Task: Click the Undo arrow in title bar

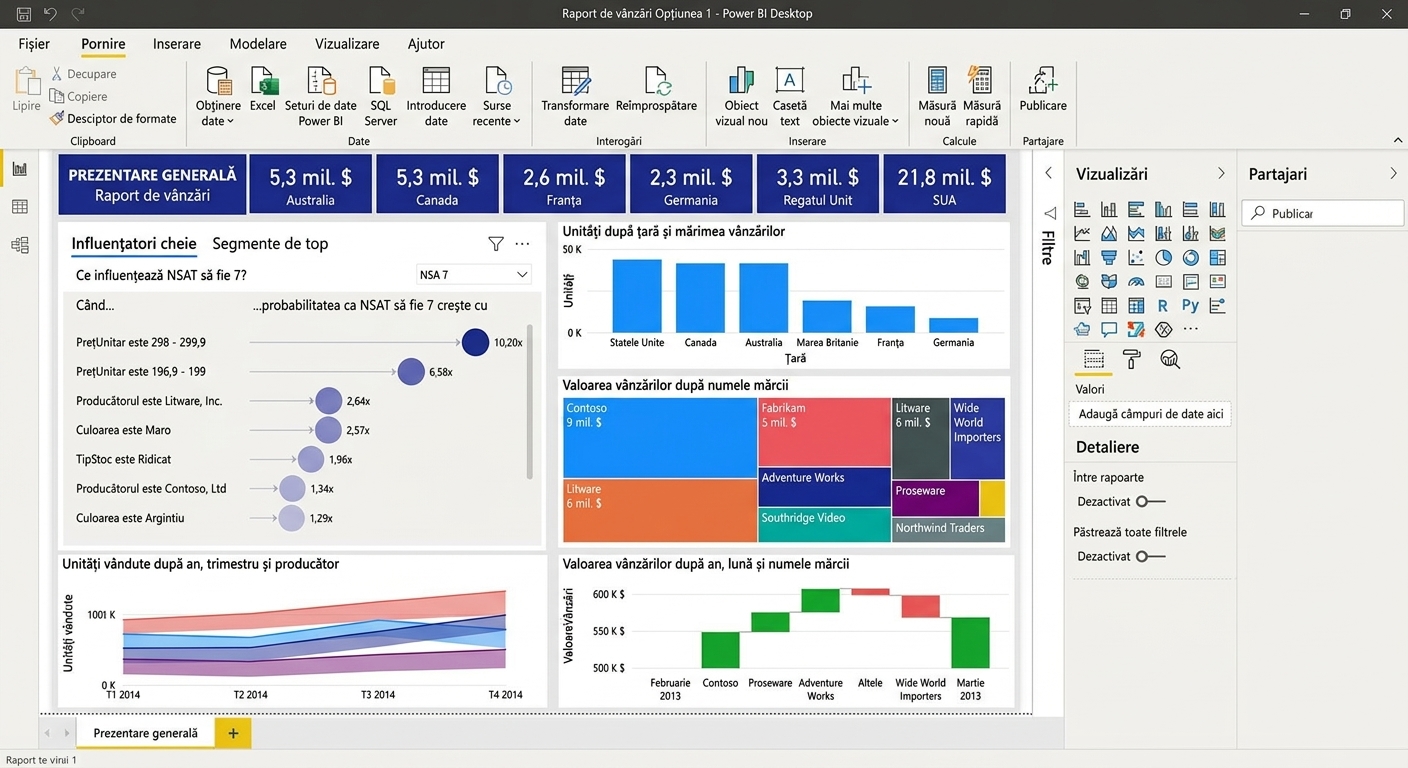Action: (51, 14)
